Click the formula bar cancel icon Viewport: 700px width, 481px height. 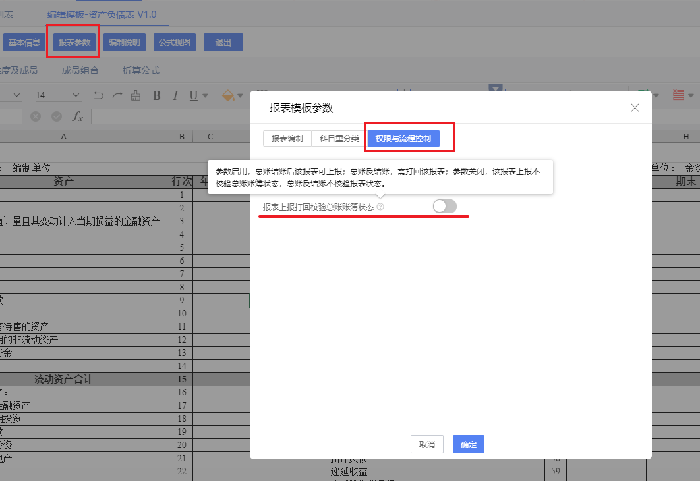click(37, 116)
